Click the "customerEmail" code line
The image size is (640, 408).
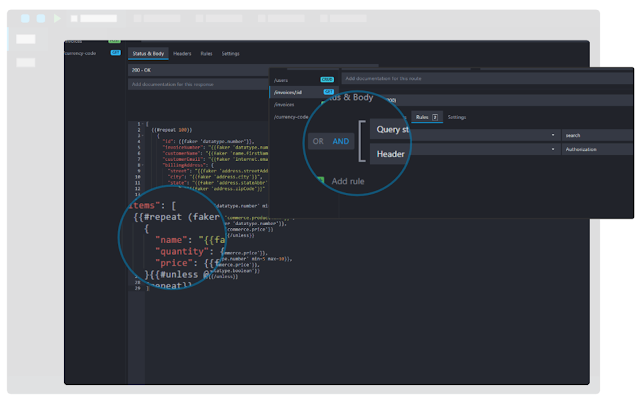[215, 159]
